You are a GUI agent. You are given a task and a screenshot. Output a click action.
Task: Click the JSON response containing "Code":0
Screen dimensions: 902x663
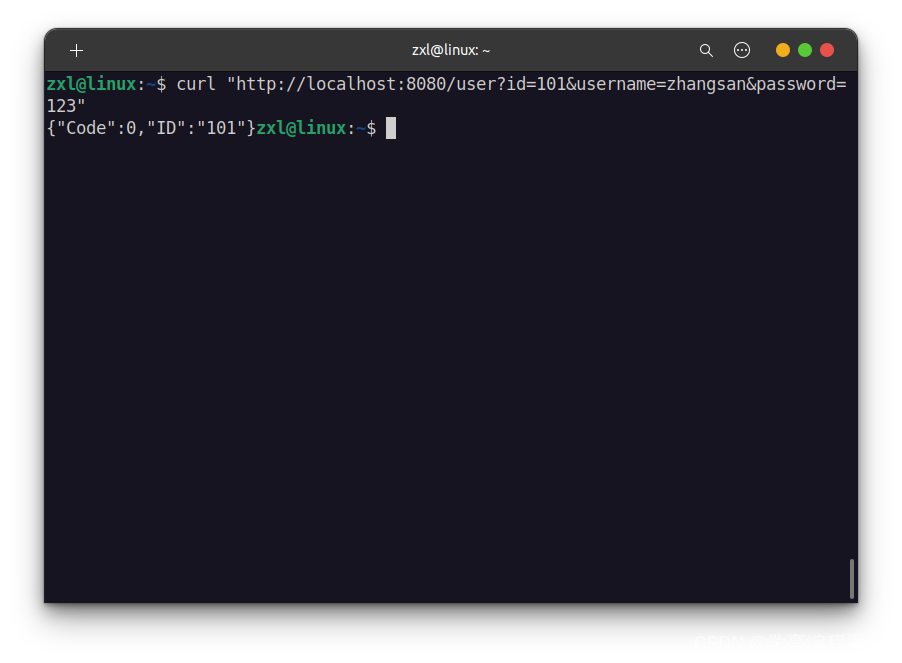tap(151, 128)
